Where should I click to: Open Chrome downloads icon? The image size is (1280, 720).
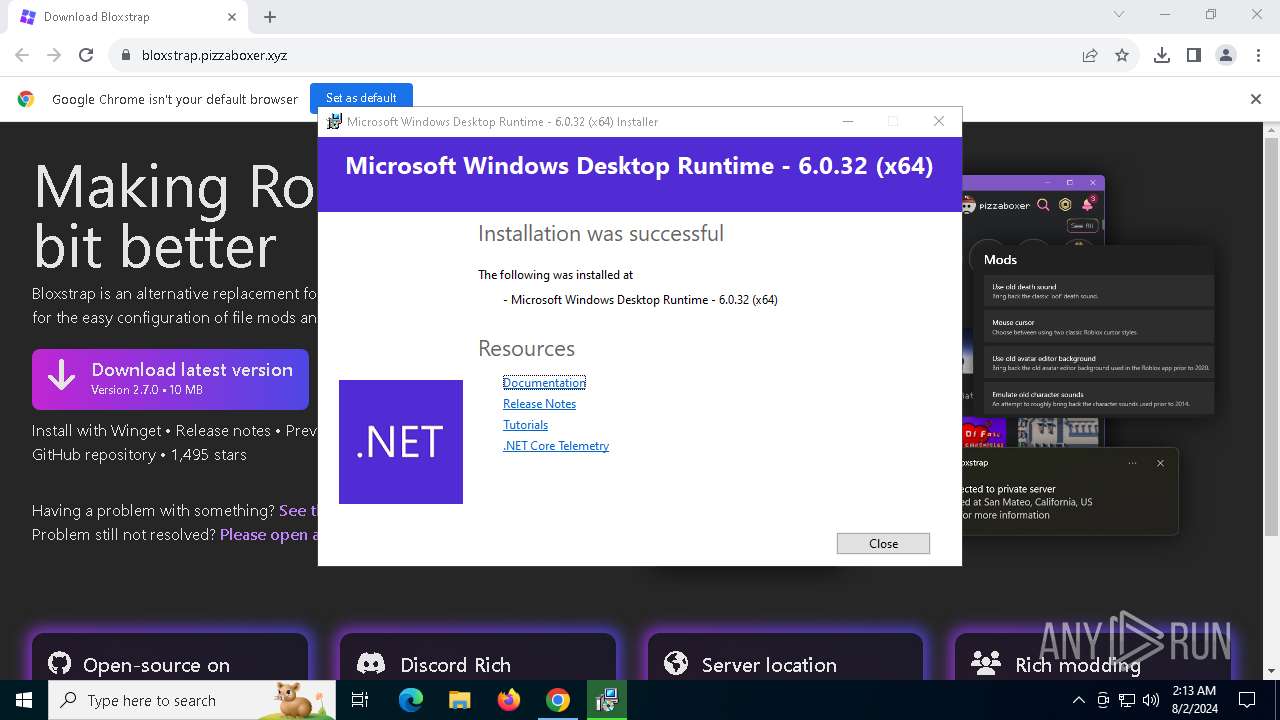[x=1162, y=55]
